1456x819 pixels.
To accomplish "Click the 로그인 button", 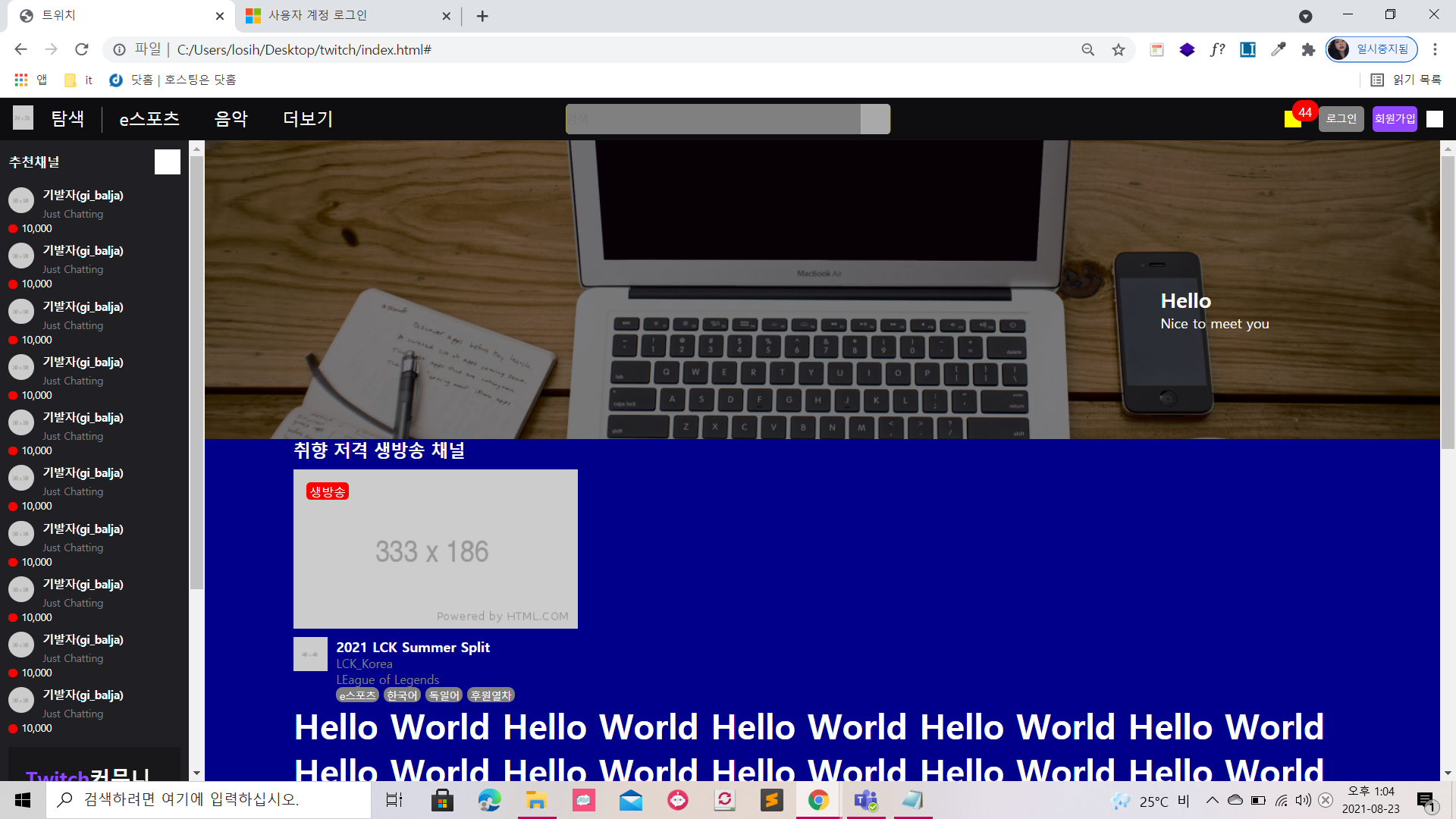I will pos(1341,119).
